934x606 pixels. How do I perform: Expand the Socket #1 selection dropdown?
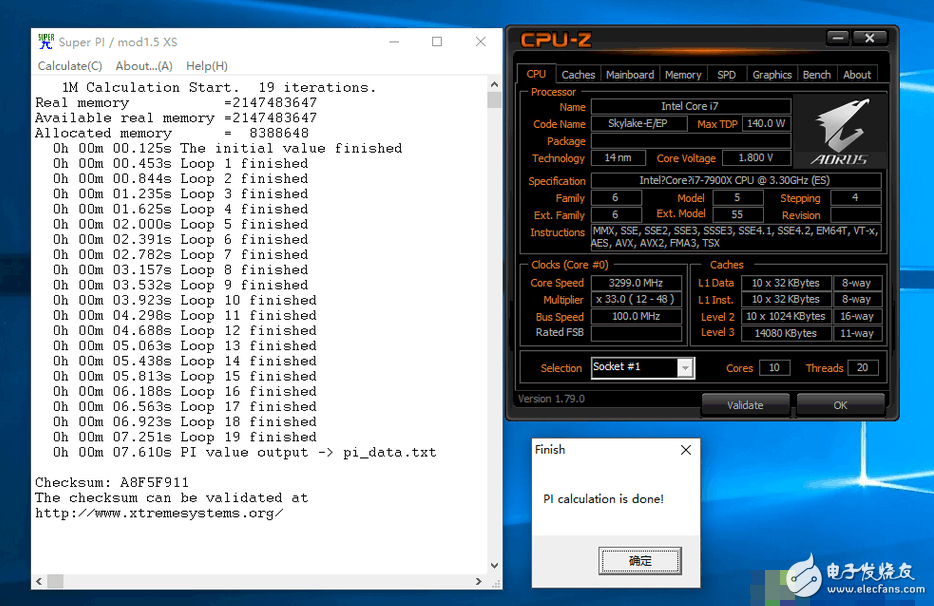pos(686,368)
